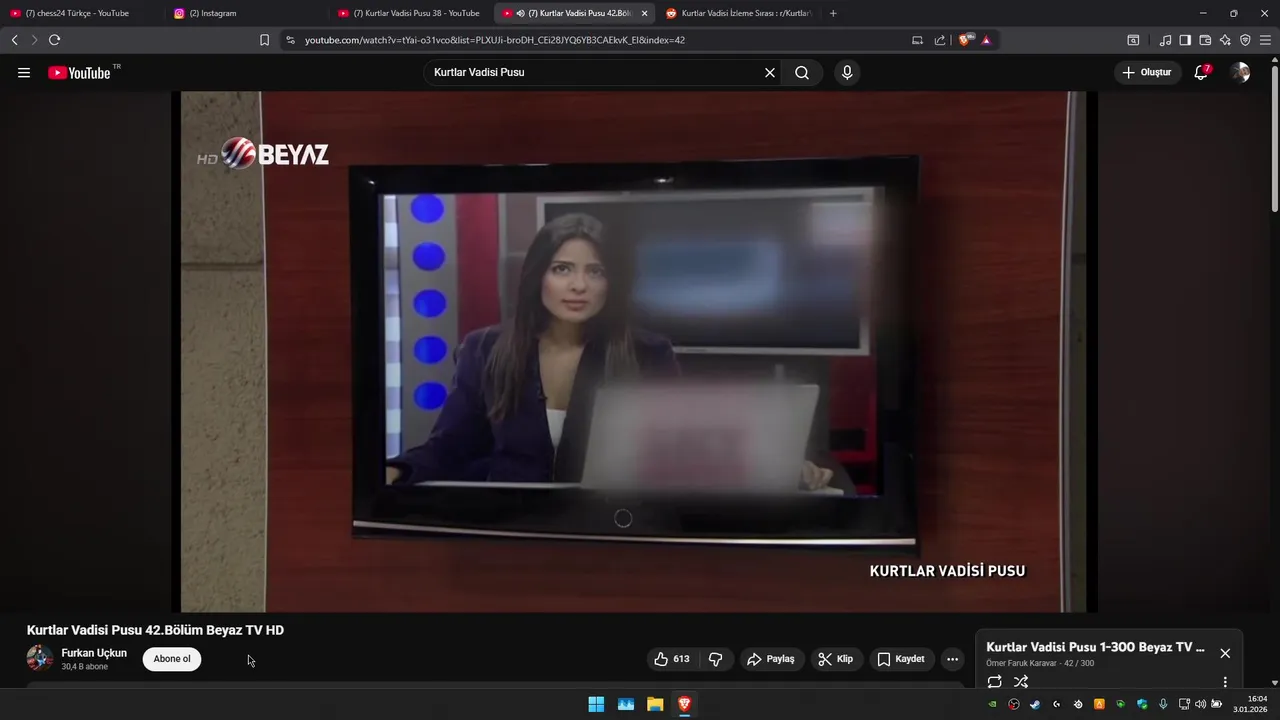Open the Windows Start menu
Viewport: 1280px width, 720px height.
pyautogui.click(x=596, y=704)
